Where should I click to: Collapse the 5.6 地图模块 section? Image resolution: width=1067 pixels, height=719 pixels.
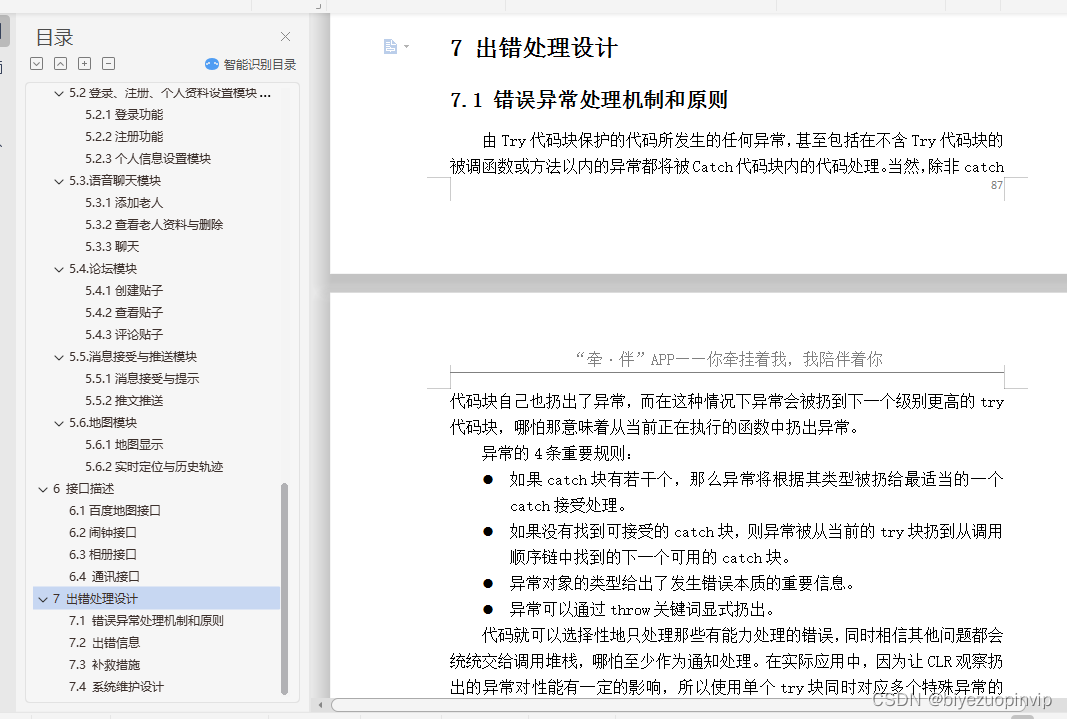click(x=59, y=423)
